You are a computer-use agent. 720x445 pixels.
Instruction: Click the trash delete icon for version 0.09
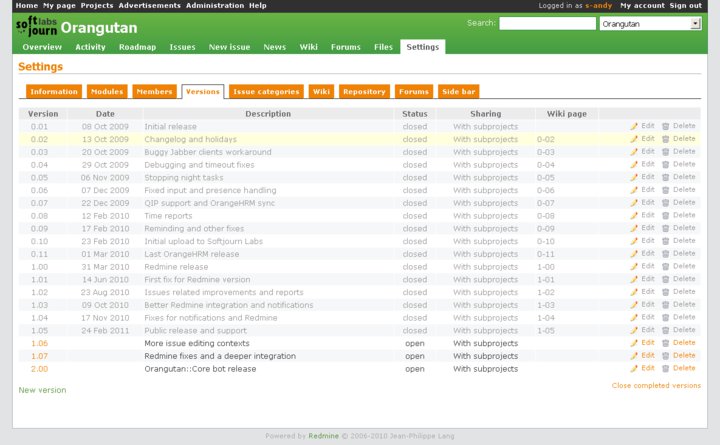[665, 228]
